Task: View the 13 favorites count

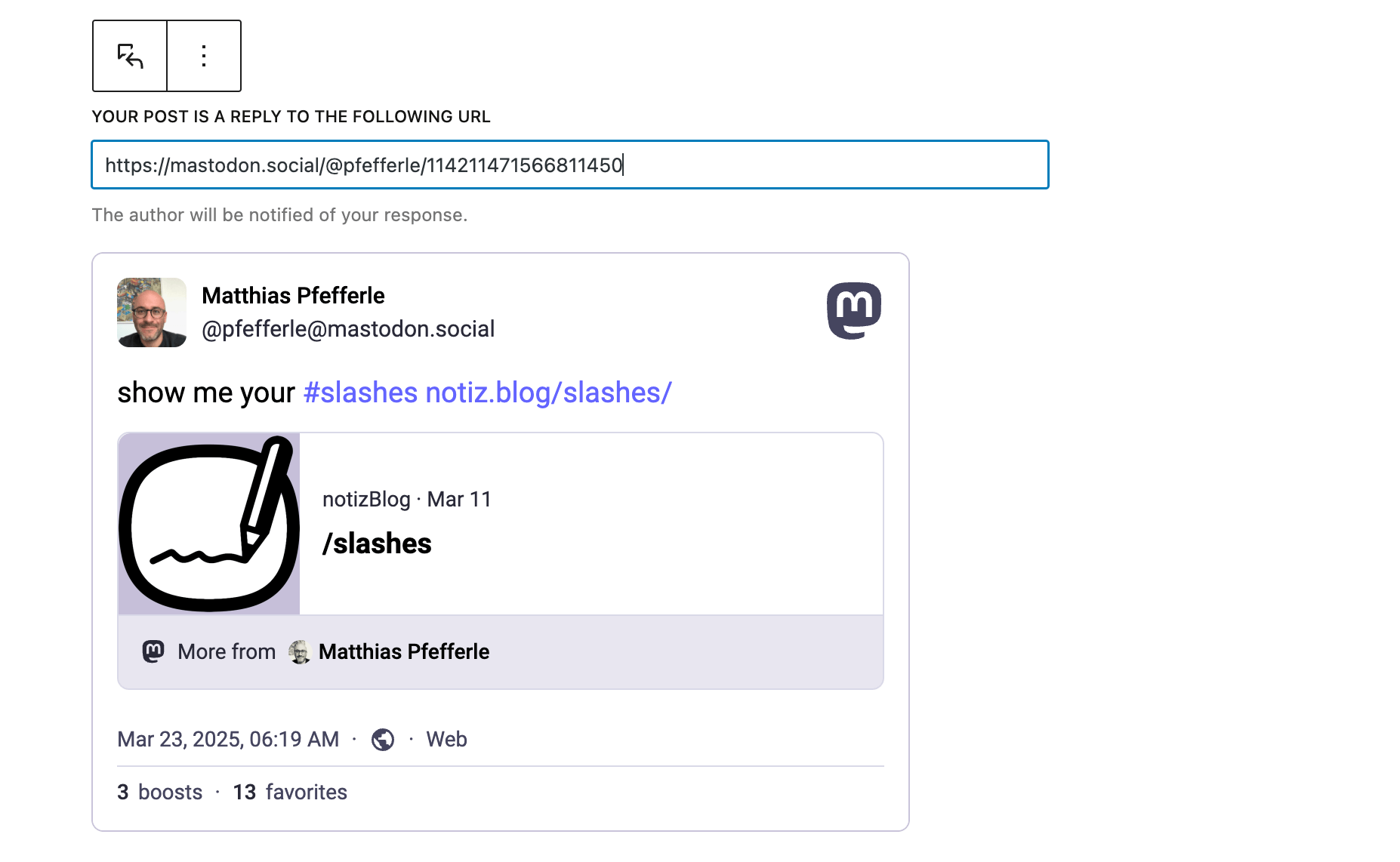Action: [290, 792]
